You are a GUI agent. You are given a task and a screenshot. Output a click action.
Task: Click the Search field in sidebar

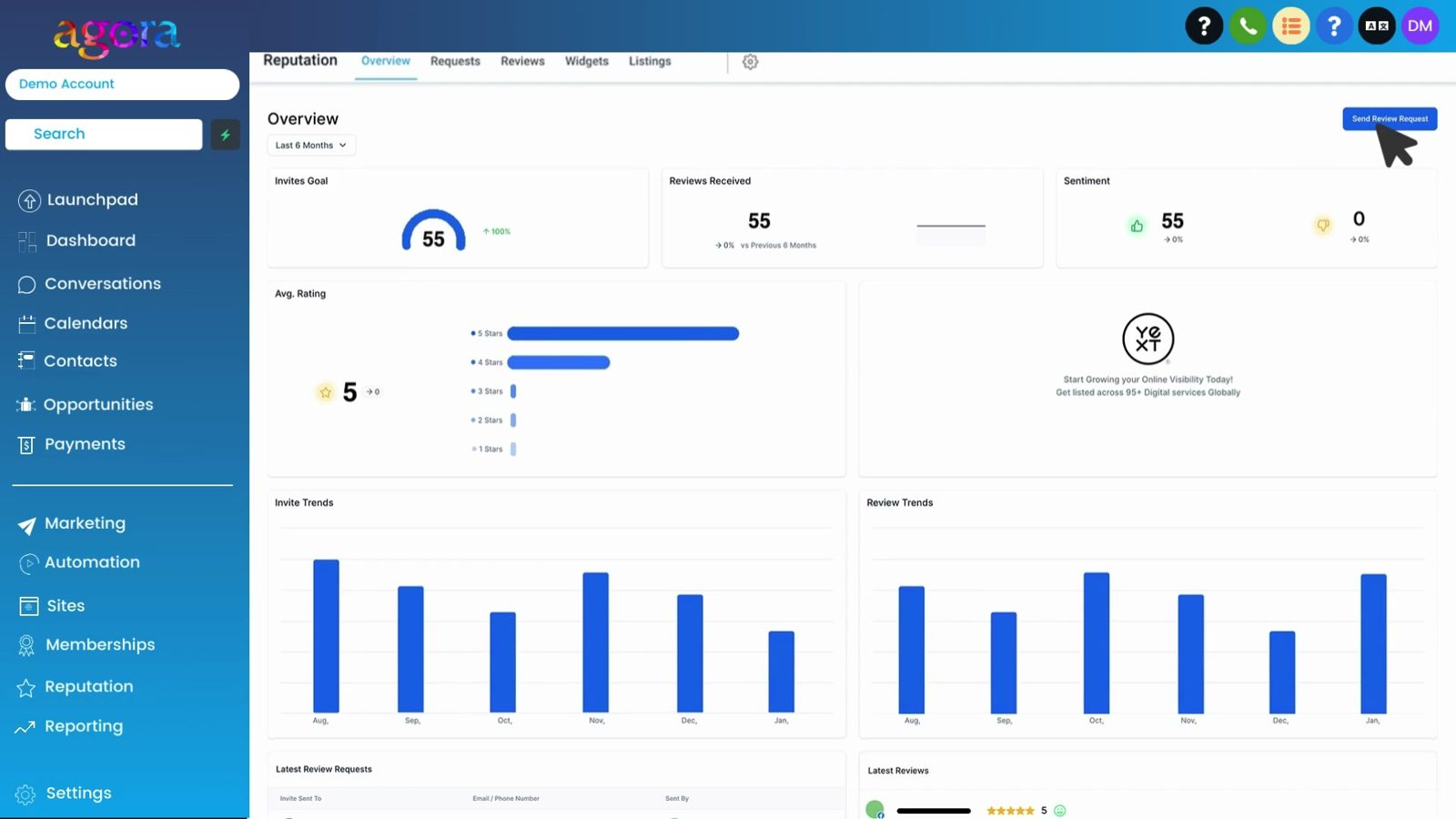[x=104, y=135]
